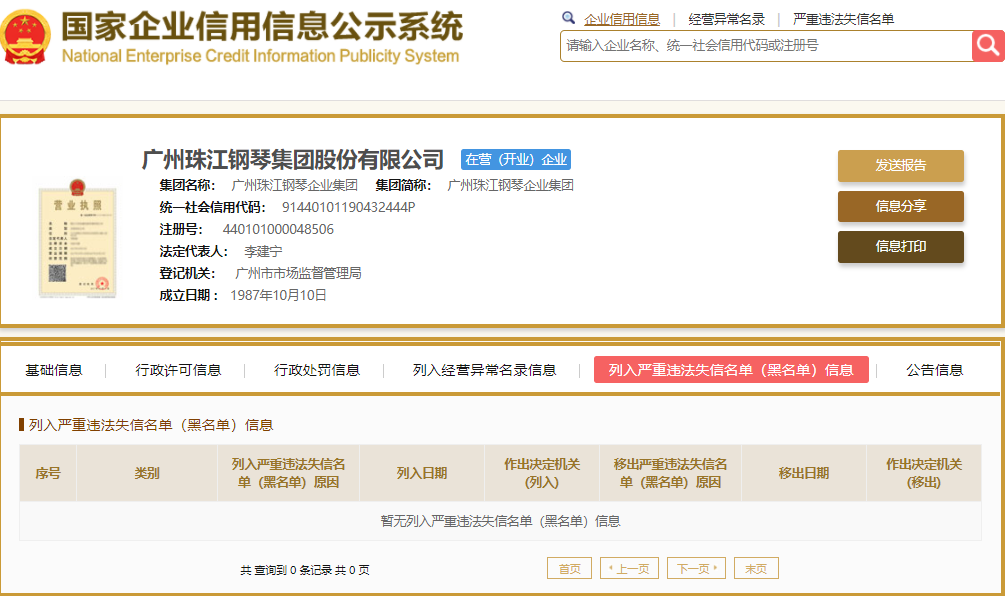This screenshot has height=596, width=1005.
Task: Click the red search magnifier button
Action: point(987,45)
